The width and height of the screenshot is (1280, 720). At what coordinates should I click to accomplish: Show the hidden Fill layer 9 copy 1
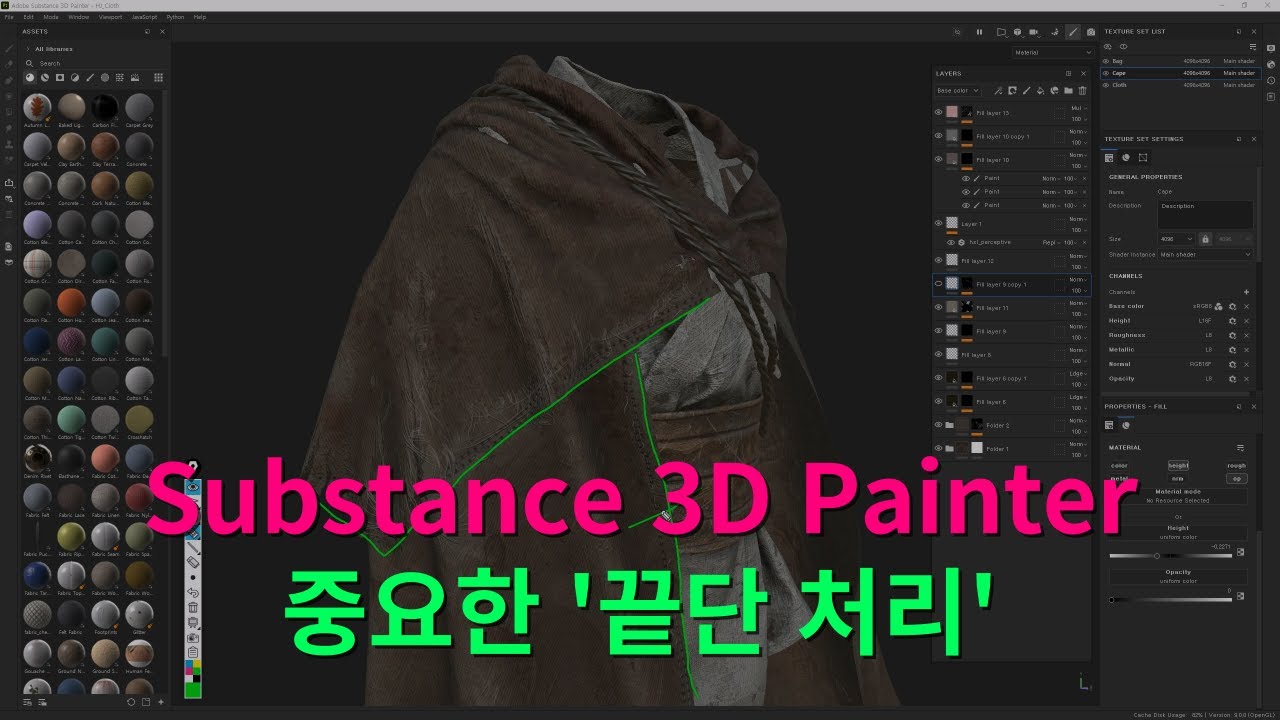click(x=938, y=284)
